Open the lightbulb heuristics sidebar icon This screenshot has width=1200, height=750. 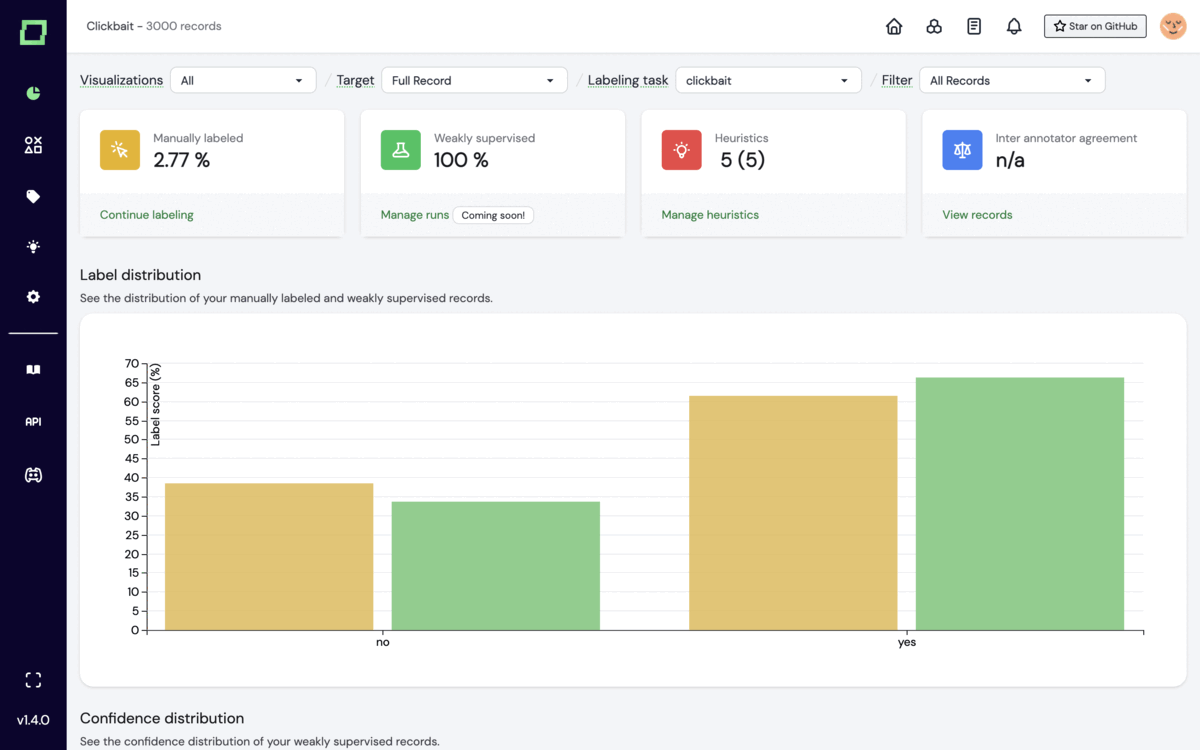click(33, 247)
